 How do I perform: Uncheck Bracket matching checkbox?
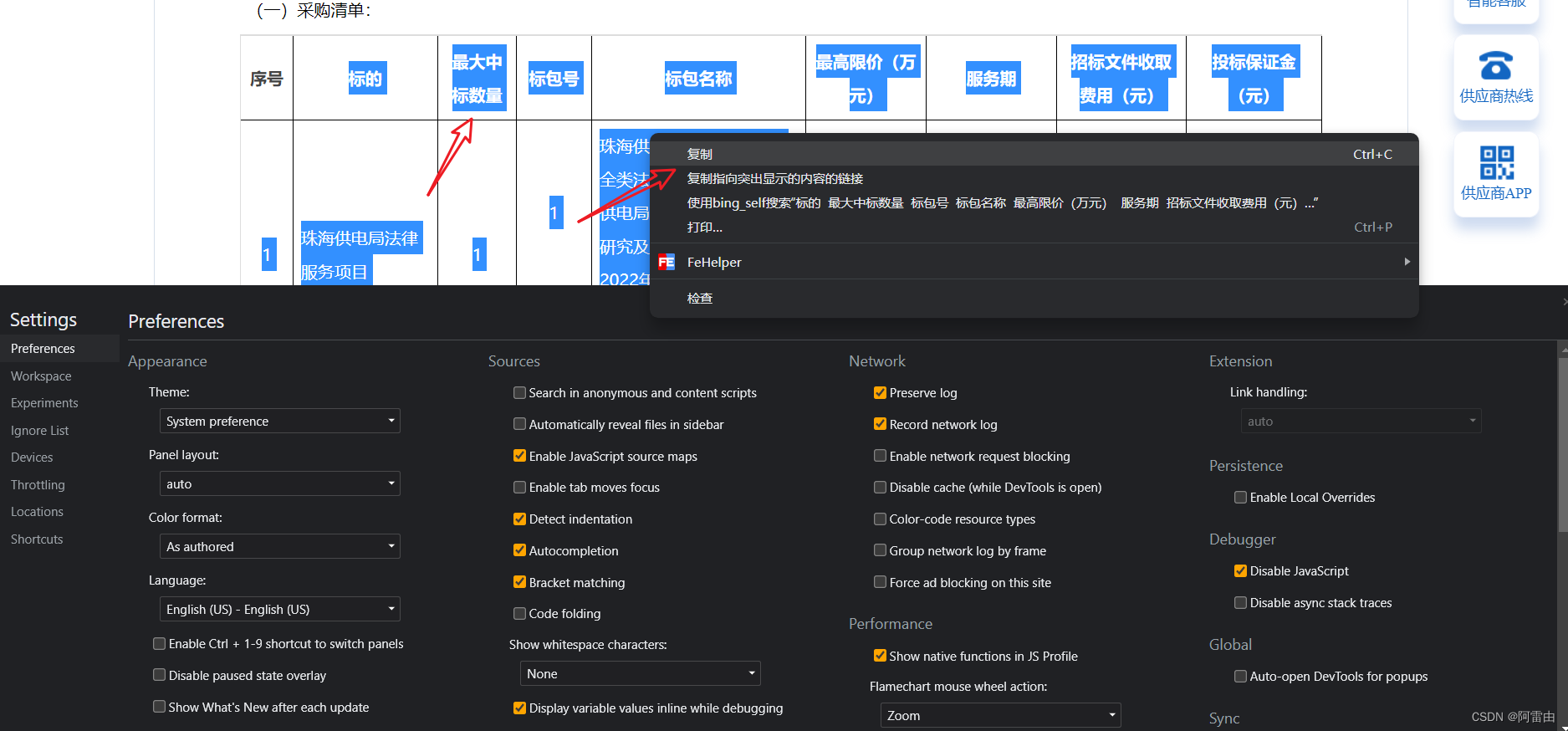(x=519, y=582)
